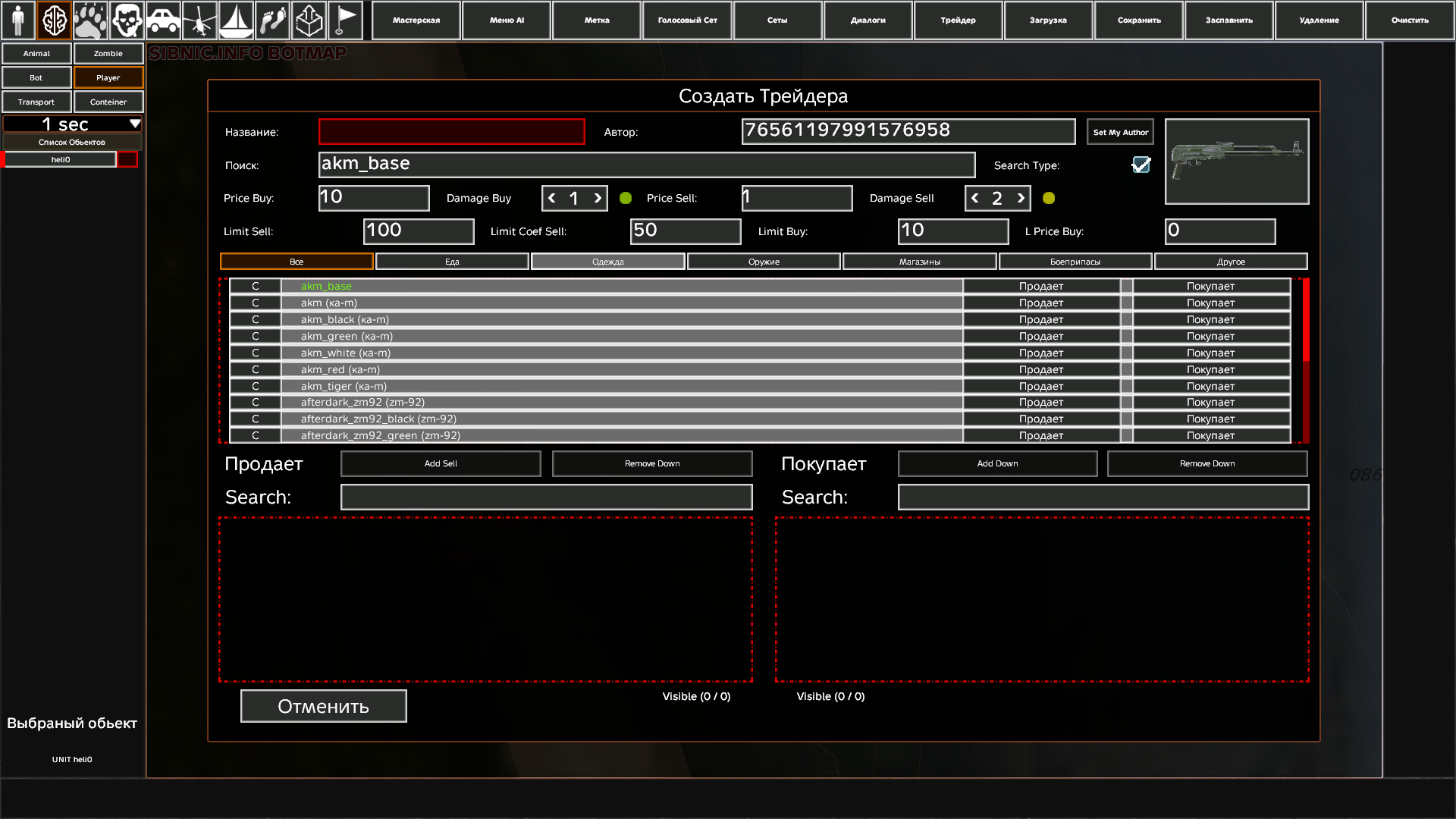This screenshot has height=819, width=1456.
Task: Click the zombie face icon
Action: (x=127, y=20)
